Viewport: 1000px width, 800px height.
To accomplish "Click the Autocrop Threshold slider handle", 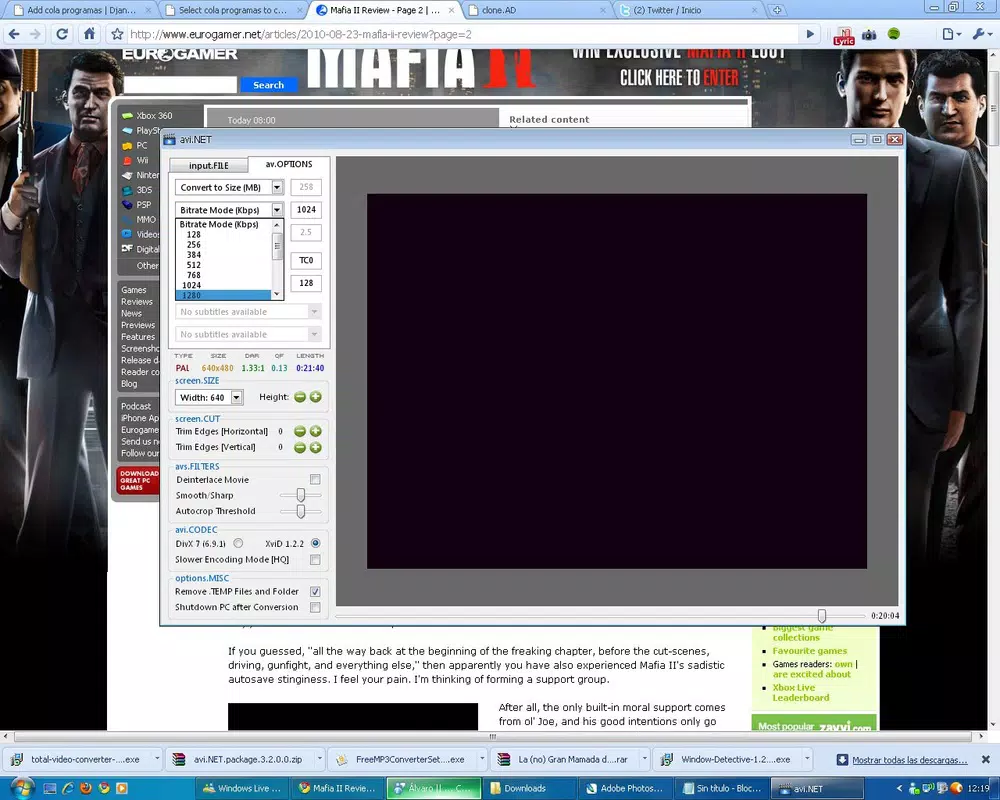I will coord(300,511).
